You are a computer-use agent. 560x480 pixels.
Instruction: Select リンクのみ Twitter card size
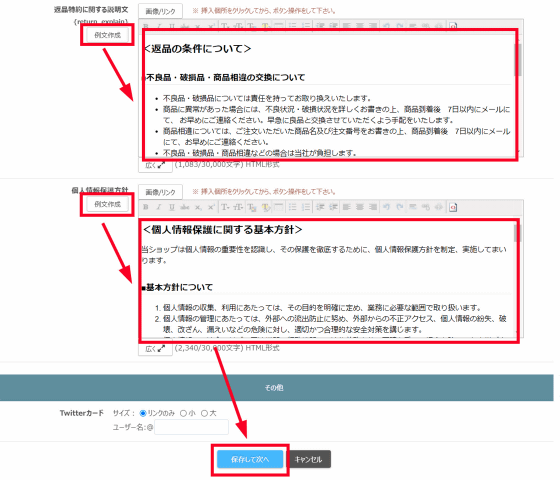pyautogui.click(x=143, y=413)
